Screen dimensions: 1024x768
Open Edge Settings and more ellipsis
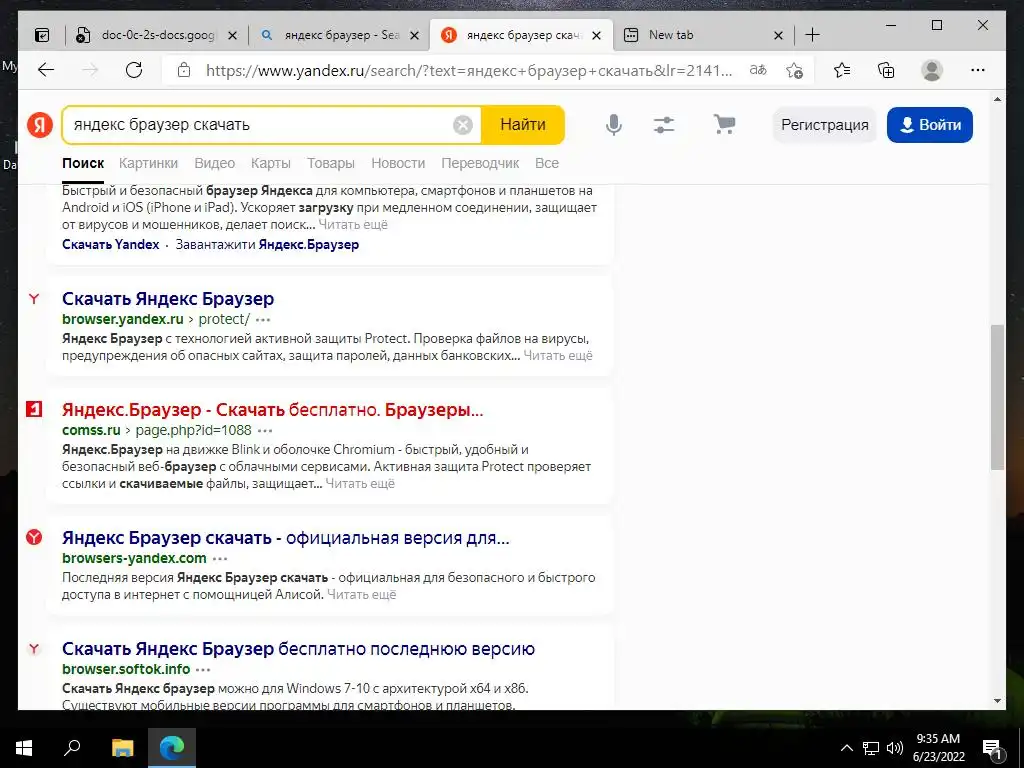point(978,70)
